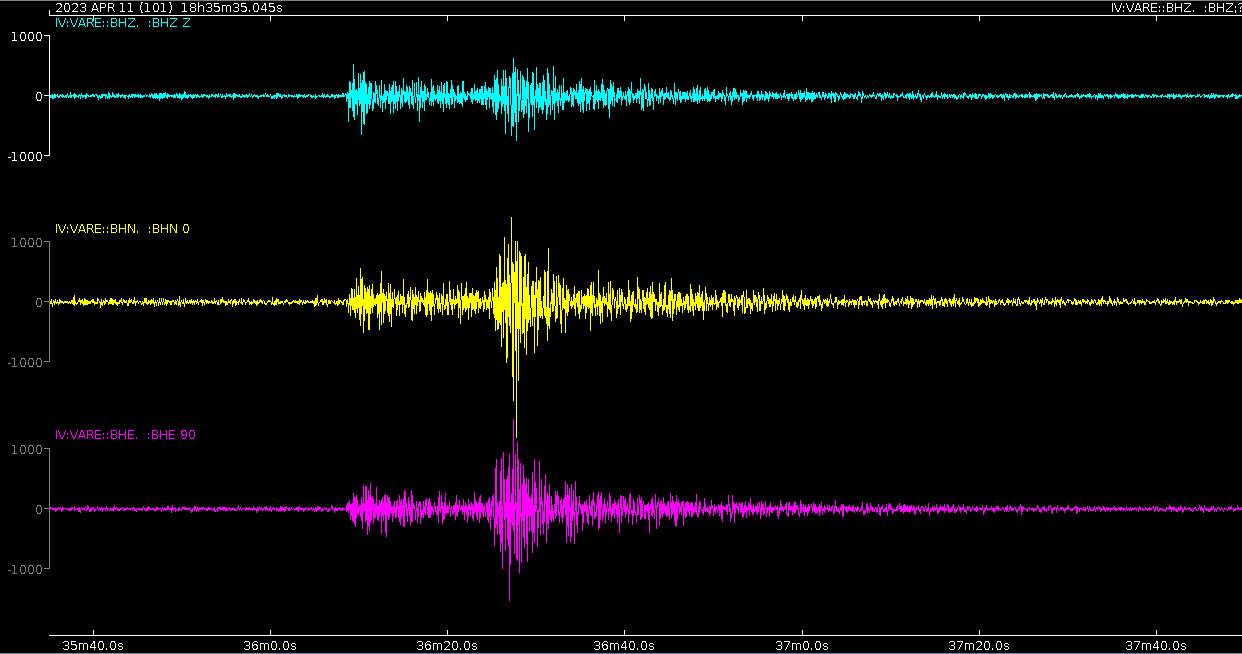Click the 0 amplitude tick of the BHN trace
Image resolution: width=1242 pixels, height=654 pixels.
(38, 302)
